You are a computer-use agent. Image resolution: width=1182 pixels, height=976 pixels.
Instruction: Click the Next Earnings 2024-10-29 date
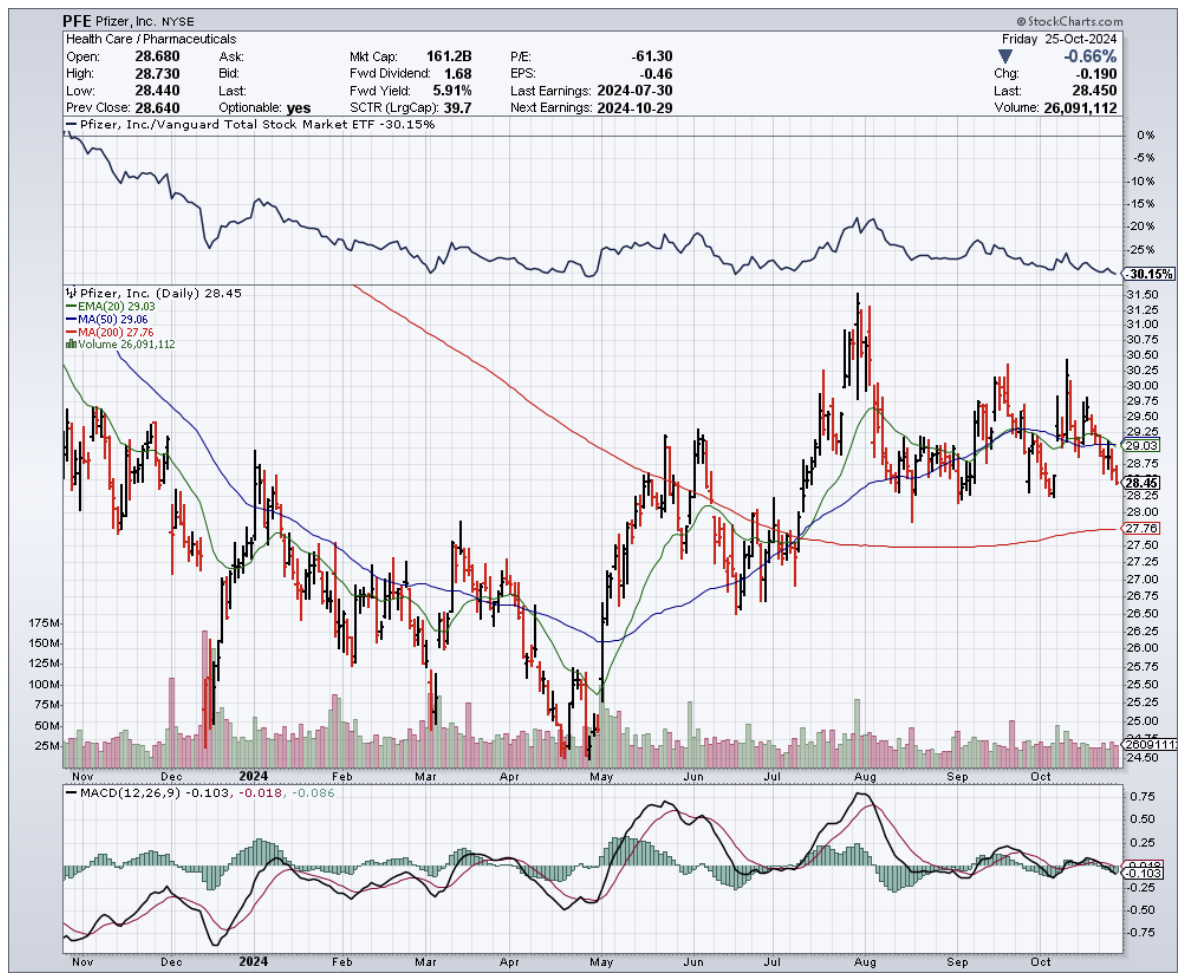click(x=629, y=108)
